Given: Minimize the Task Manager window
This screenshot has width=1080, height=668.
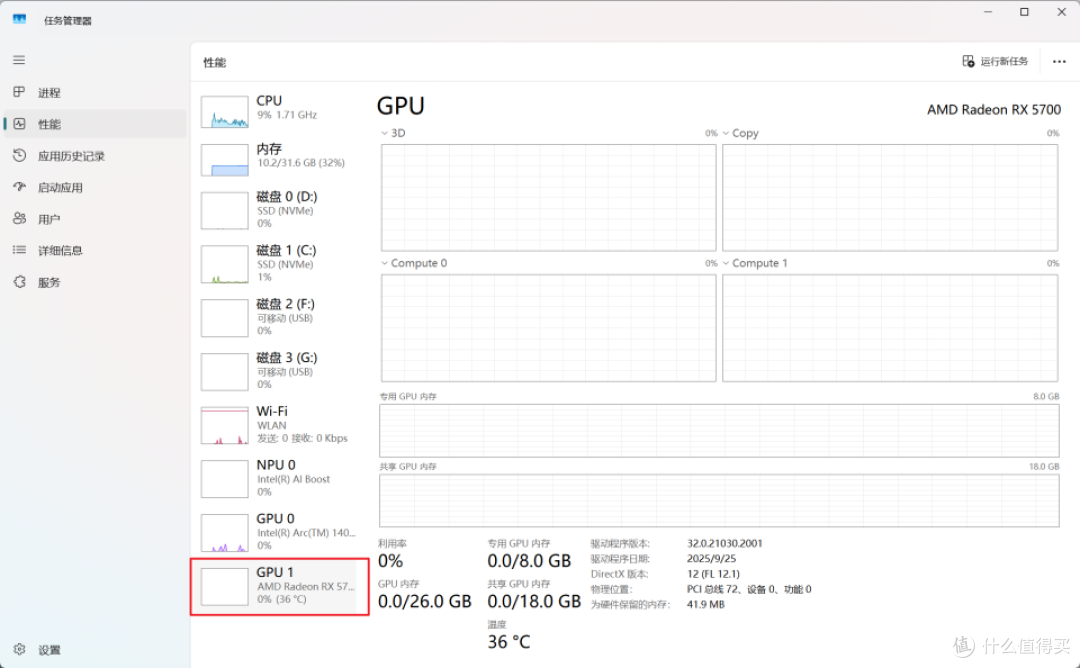Looking at the screenshot, I should (988, 12).
